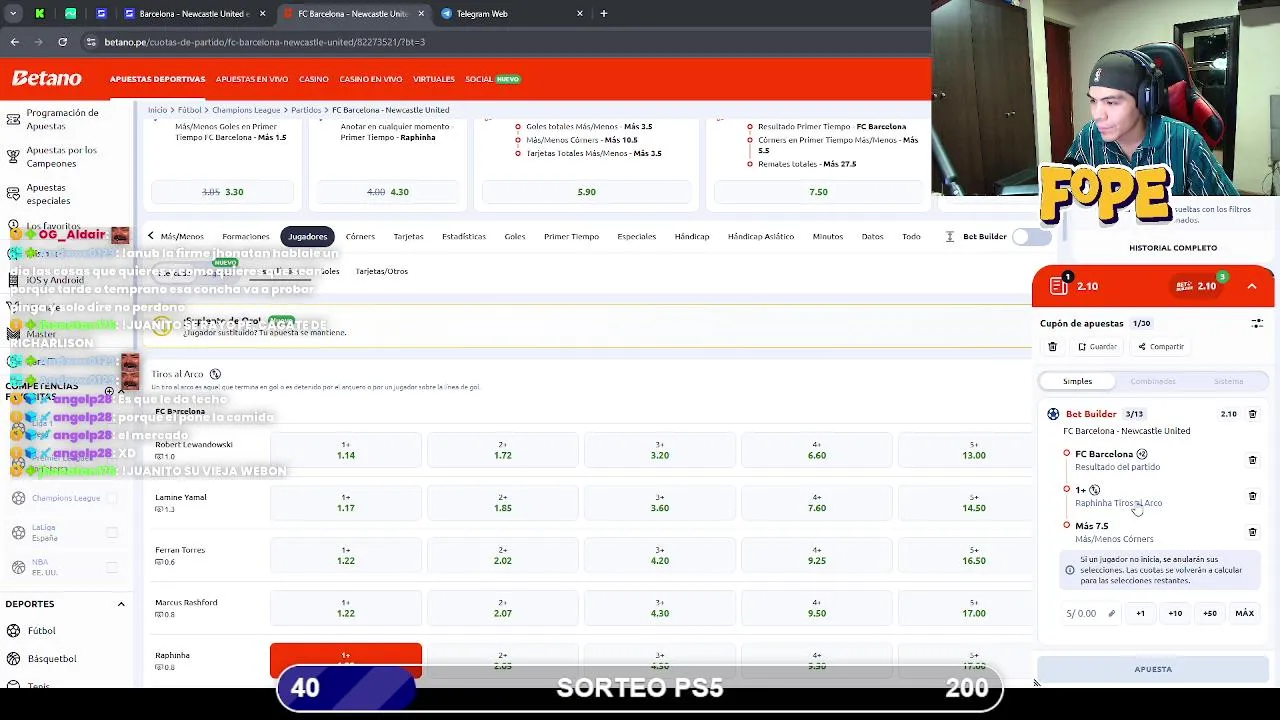The image size is (1280, 720).
Task: Open the Social Nuevo section
Action: (x=492, y=79)
